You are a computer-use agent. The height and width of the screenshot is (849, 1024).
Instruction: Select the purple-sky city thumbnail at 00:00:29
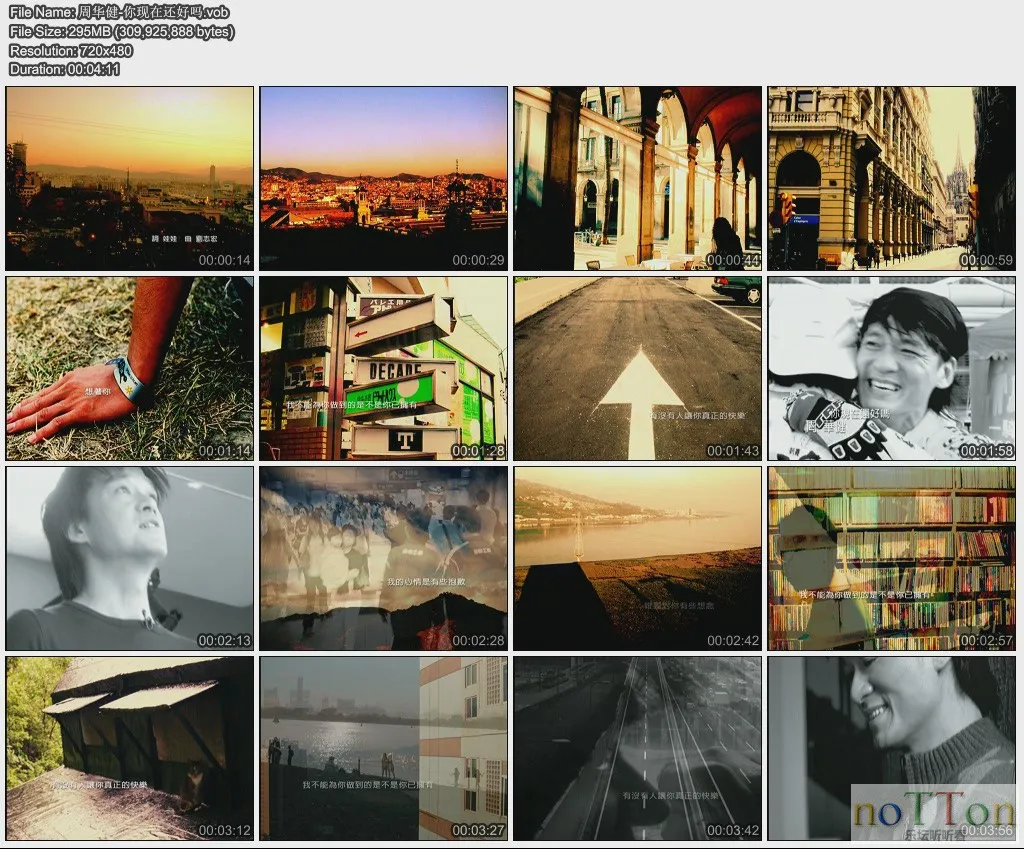(384, 178)
